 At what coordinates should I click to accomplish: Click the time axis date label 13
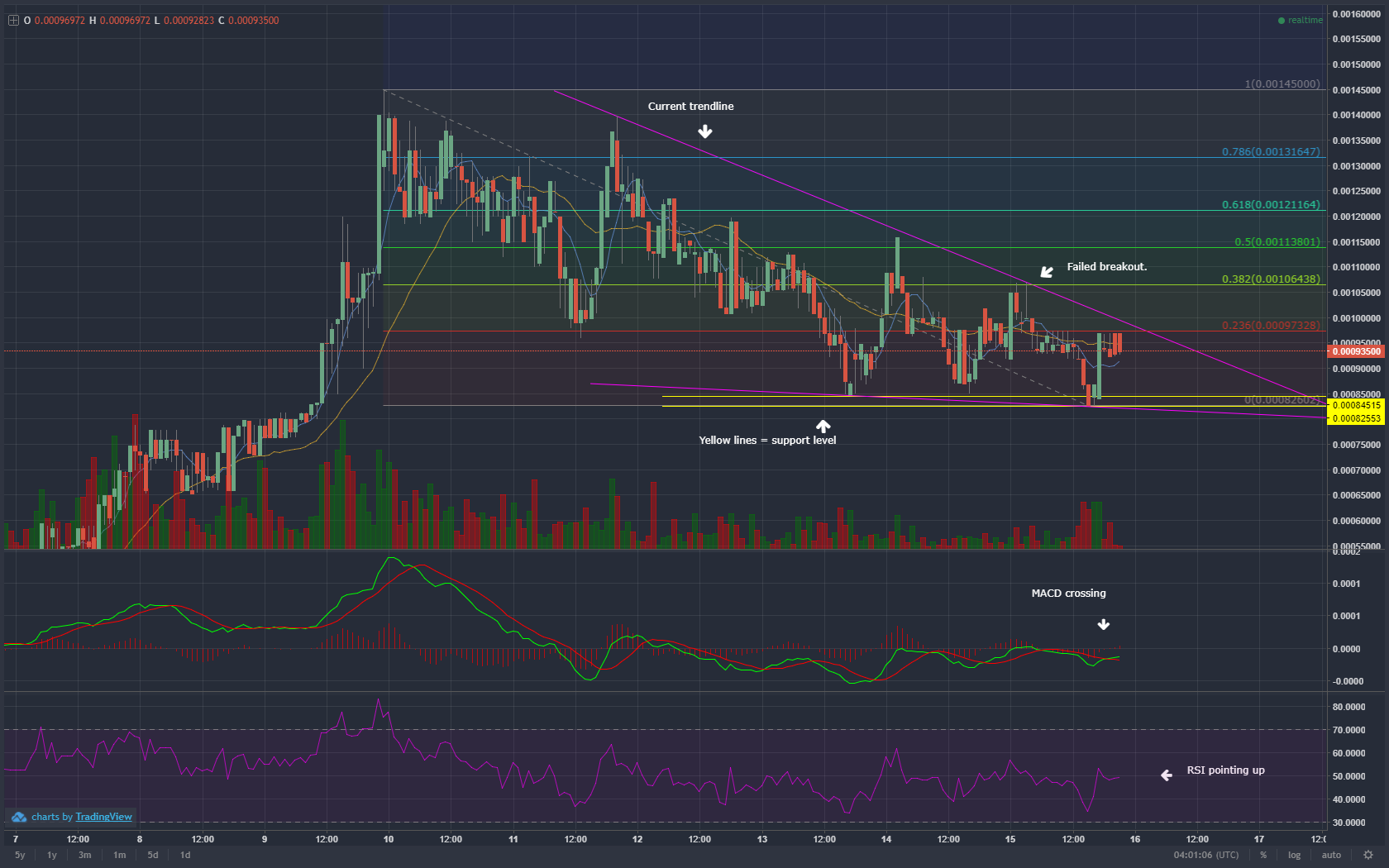[x=762, y=839]
